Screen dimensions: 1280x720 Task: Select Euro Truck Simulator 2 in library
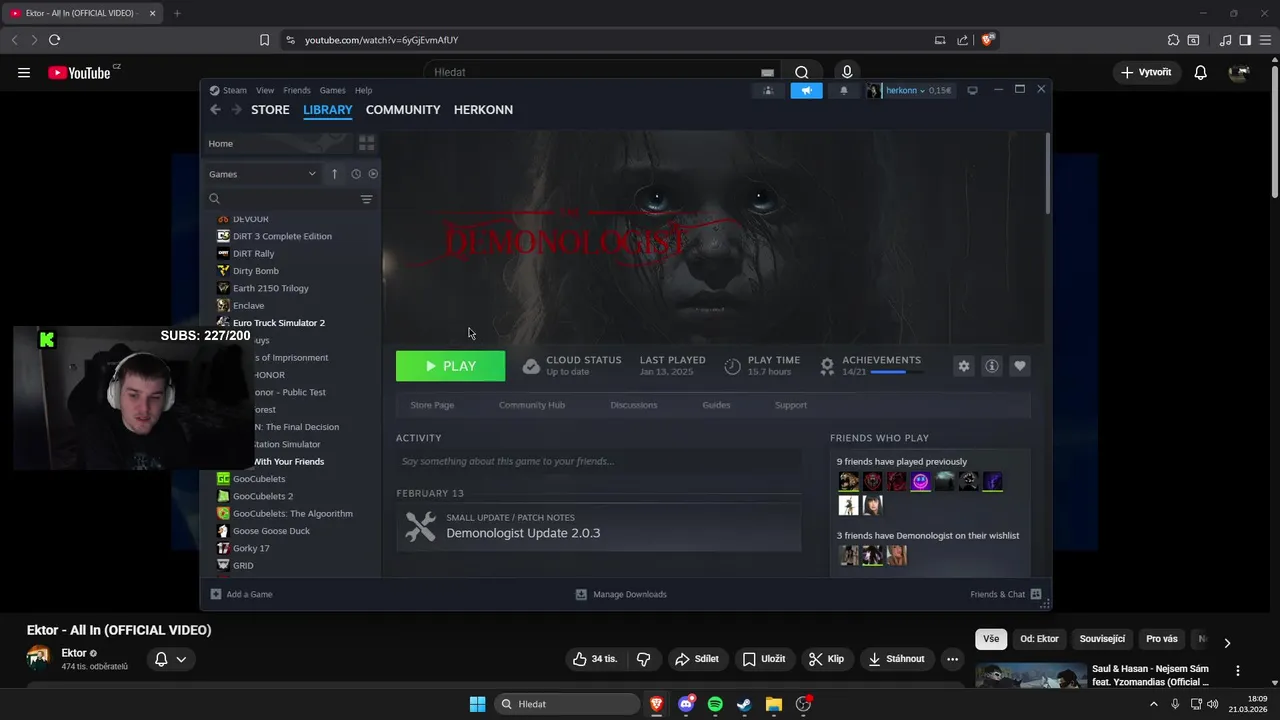pos(278,323)
